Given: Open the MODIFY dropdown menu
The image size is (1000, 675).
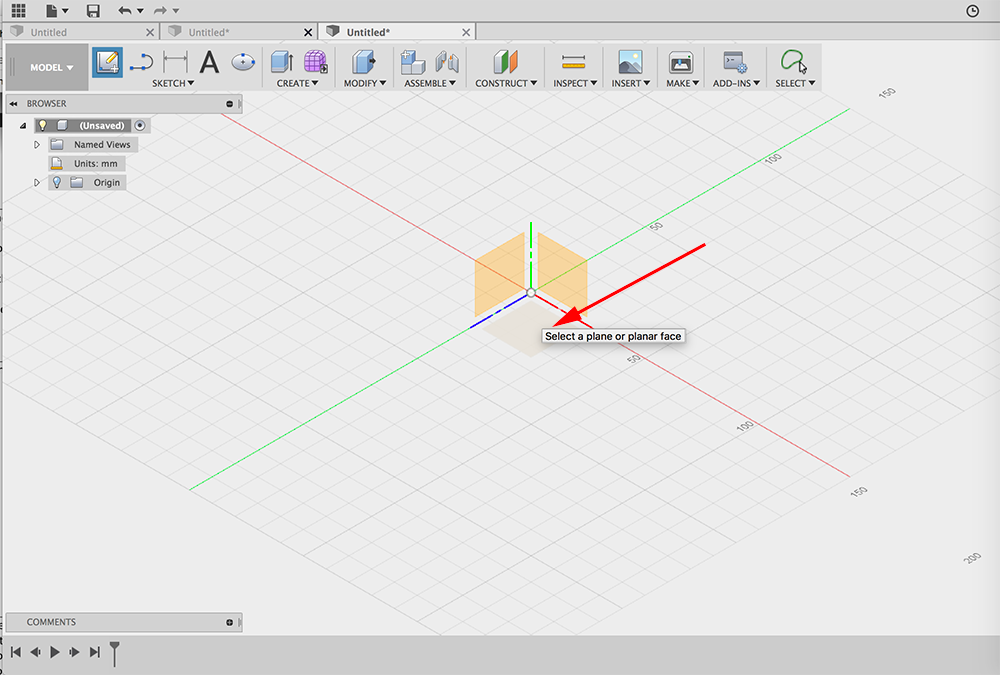Looking at the screenshot, I should click(365, 83).
